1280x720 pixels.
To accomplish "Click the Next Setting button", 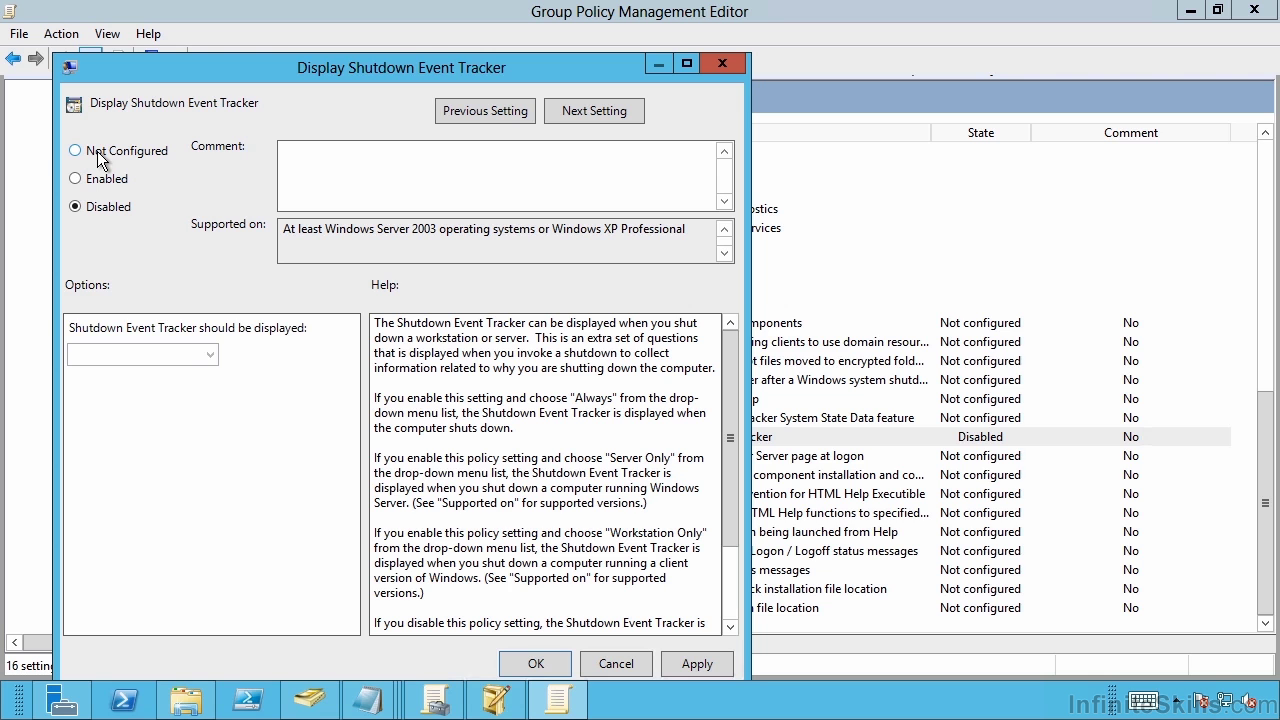I will point(594,111).
